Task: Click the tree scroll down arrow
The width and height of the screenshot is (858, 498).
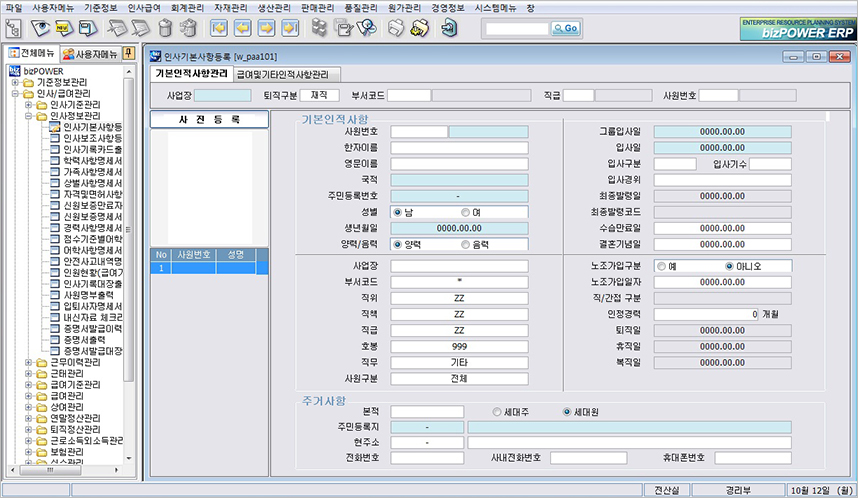Action: [129, 459]
